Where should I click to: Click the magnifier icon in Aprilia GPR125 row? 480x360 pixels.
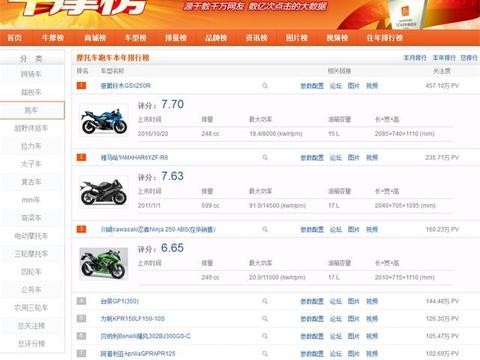pos(265,353)
